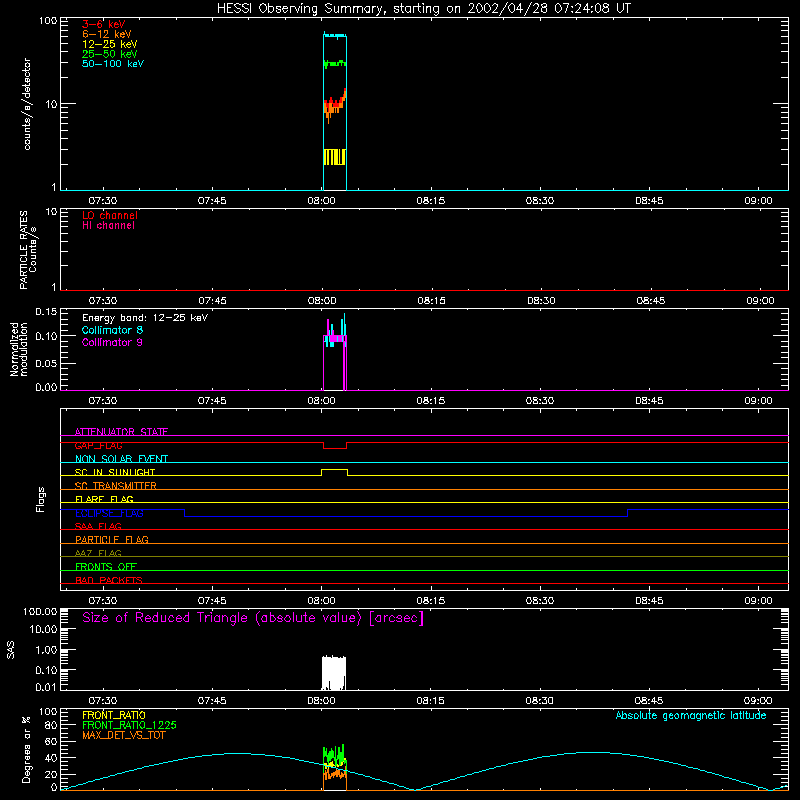Viewport: 800px width, 800px height.
Task: Click the BAD_PACKETS flag label
Action: click(x=109, y=580)
